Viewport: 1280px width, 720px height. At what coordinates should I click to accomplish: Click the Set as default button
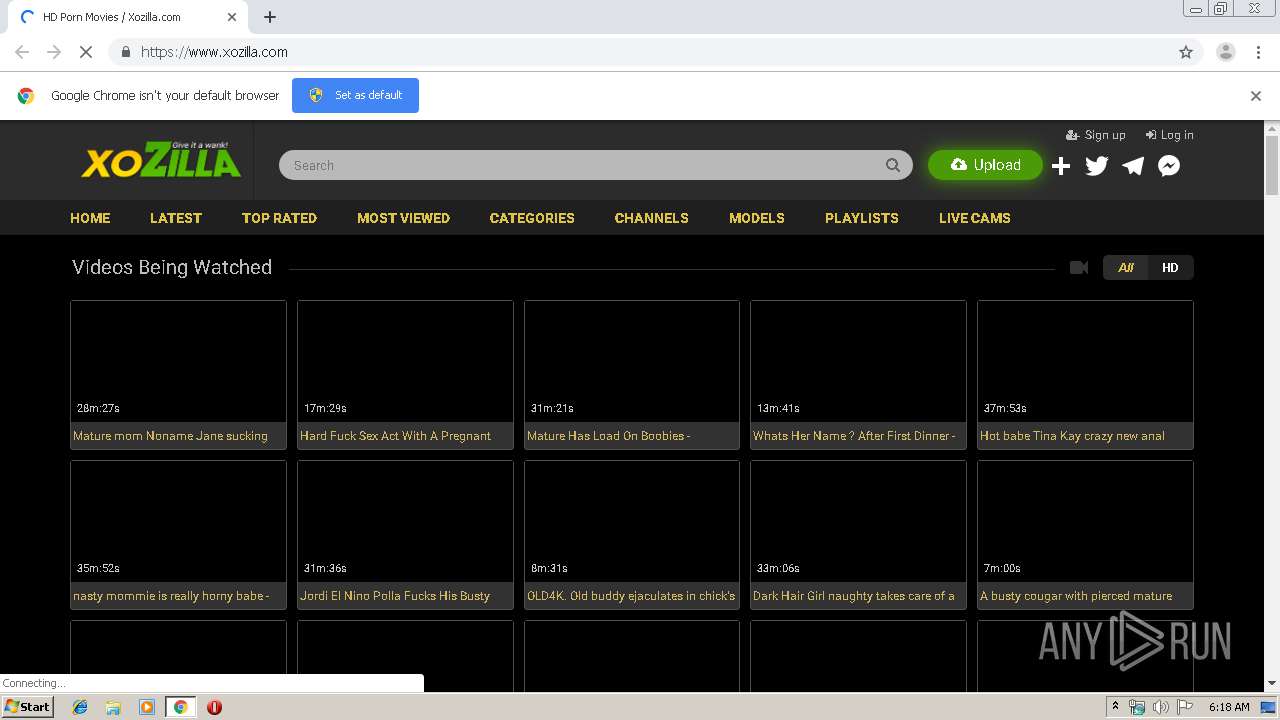[355, 95]
